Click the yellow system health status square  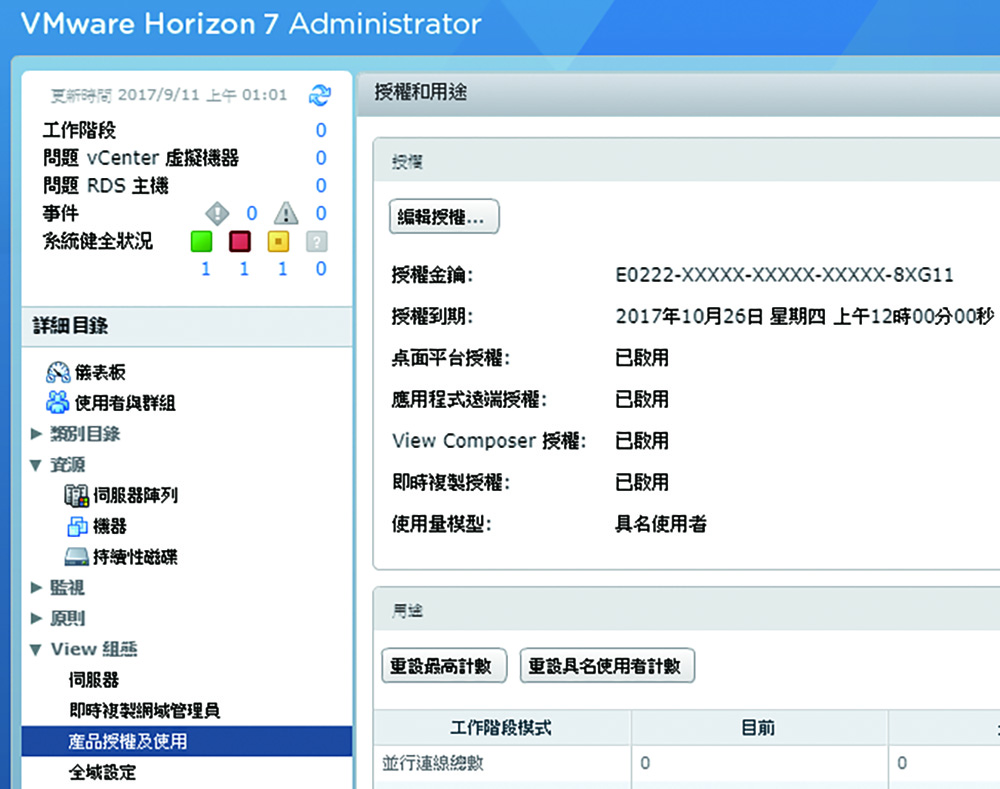pos(278,241)
